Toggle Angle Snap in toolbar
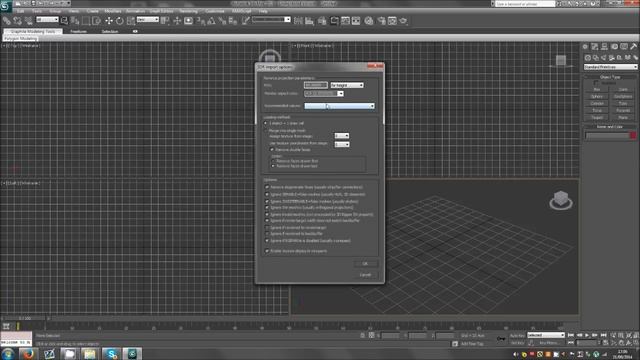This screenshot has width=640, height=360. click(x=211, y=20)
